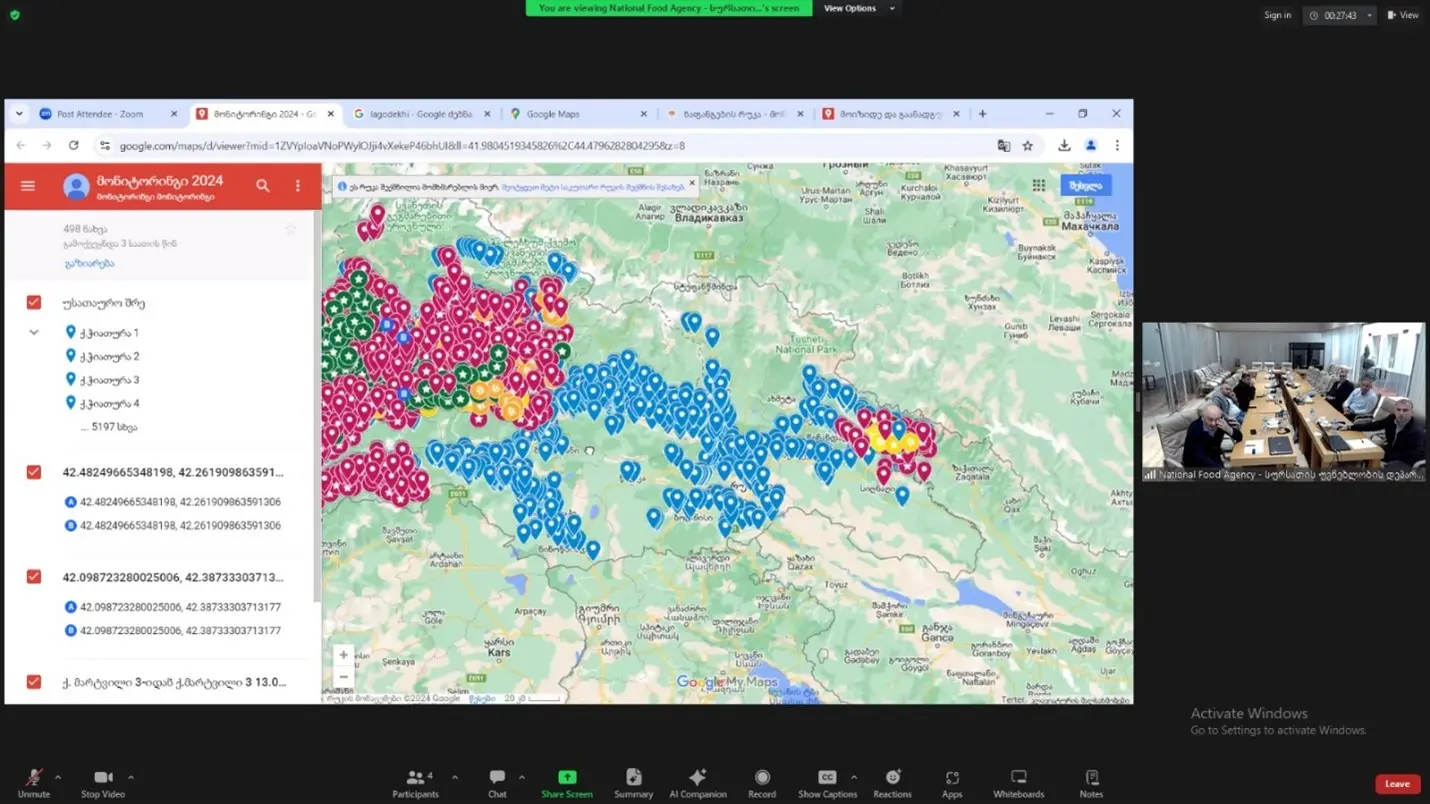The width and height of the screenshot is (1430, 804).
Task: Toggle the checkbox for layer 42.48249665348198
Action: click(x=34, y=472)
